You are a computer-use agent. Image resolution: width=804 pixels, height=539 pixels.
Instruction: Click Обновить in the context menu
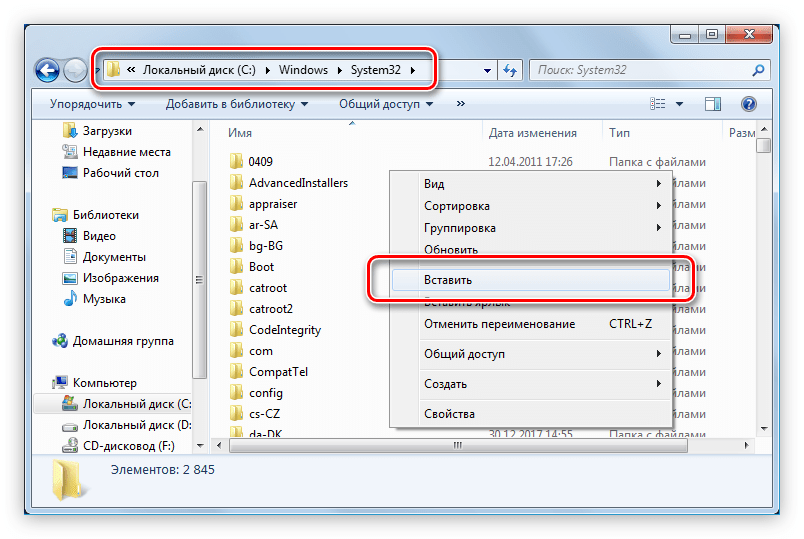(x=451, y=249)
